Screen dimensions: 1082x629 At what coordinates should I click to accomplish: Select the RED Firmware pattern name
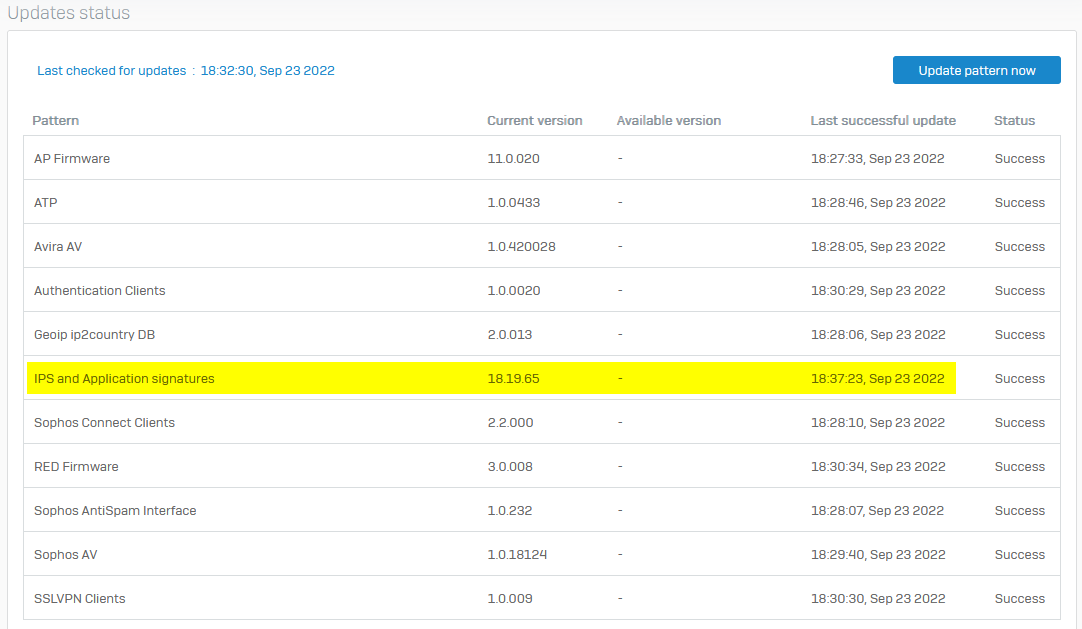76,467
